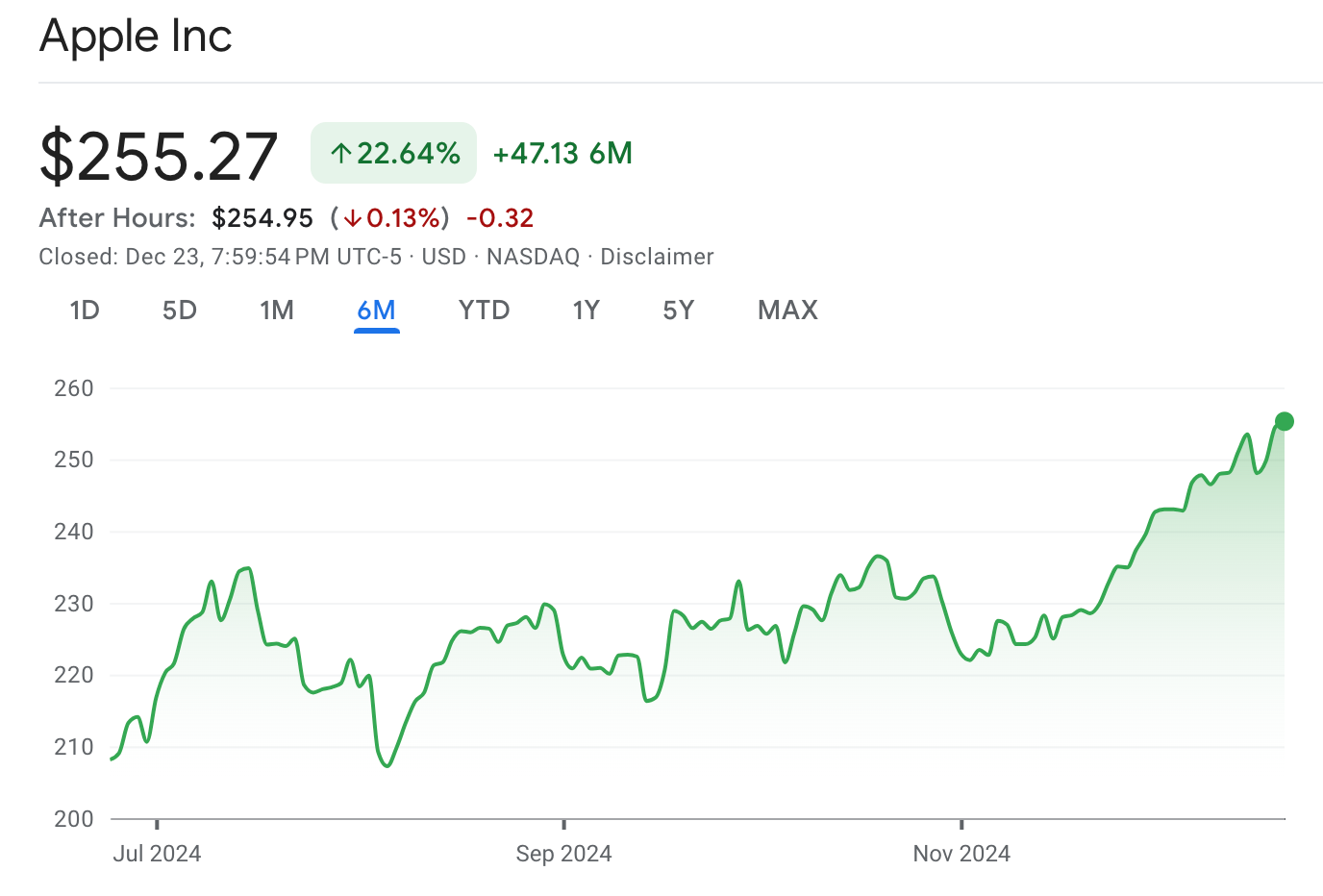This screenshot has width=1323, height=896.
Task: Click the Sep 2024 axis label
Action: (563, 854)
